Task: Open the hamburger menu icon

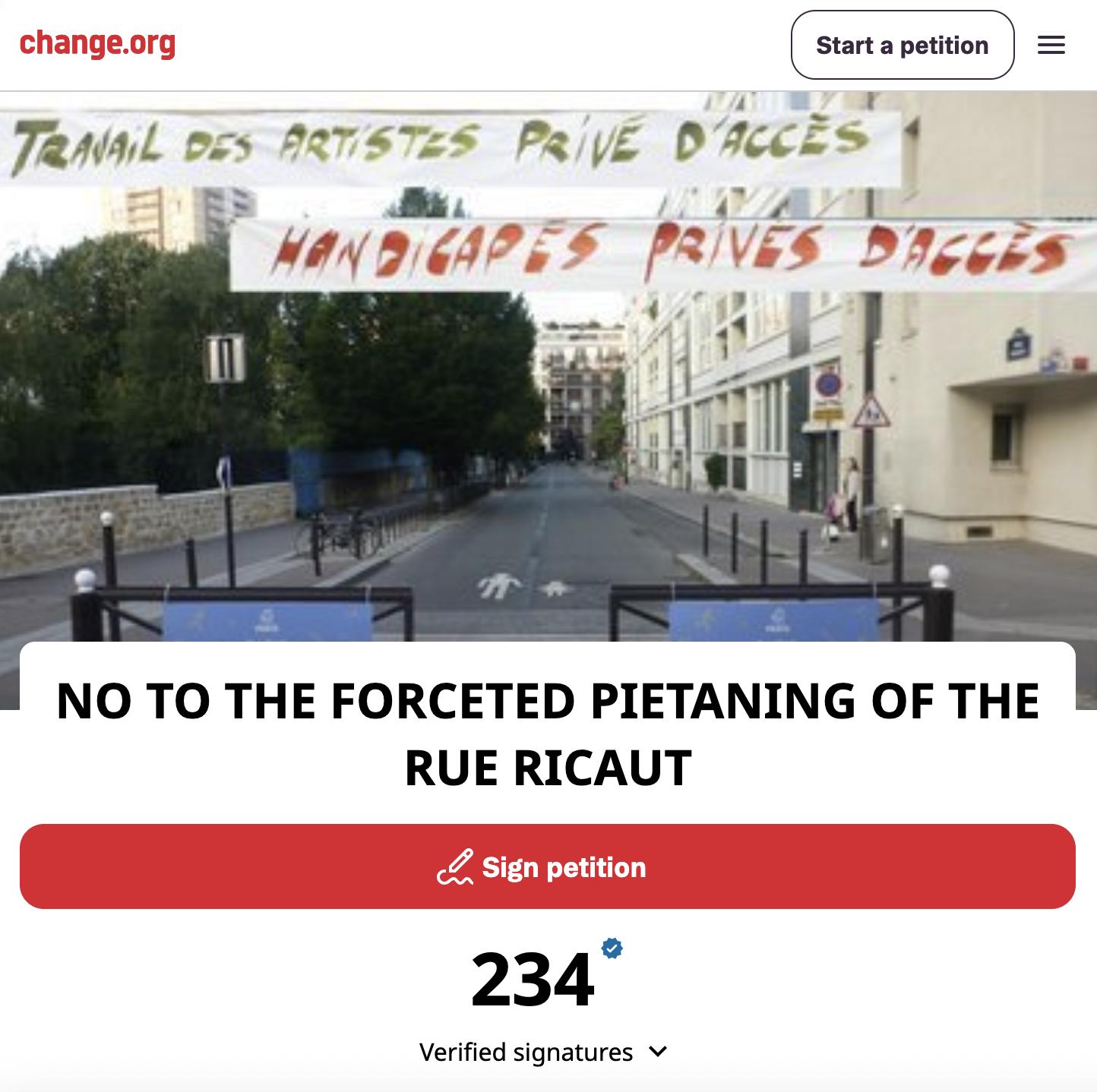Action: click(1051, 45)
